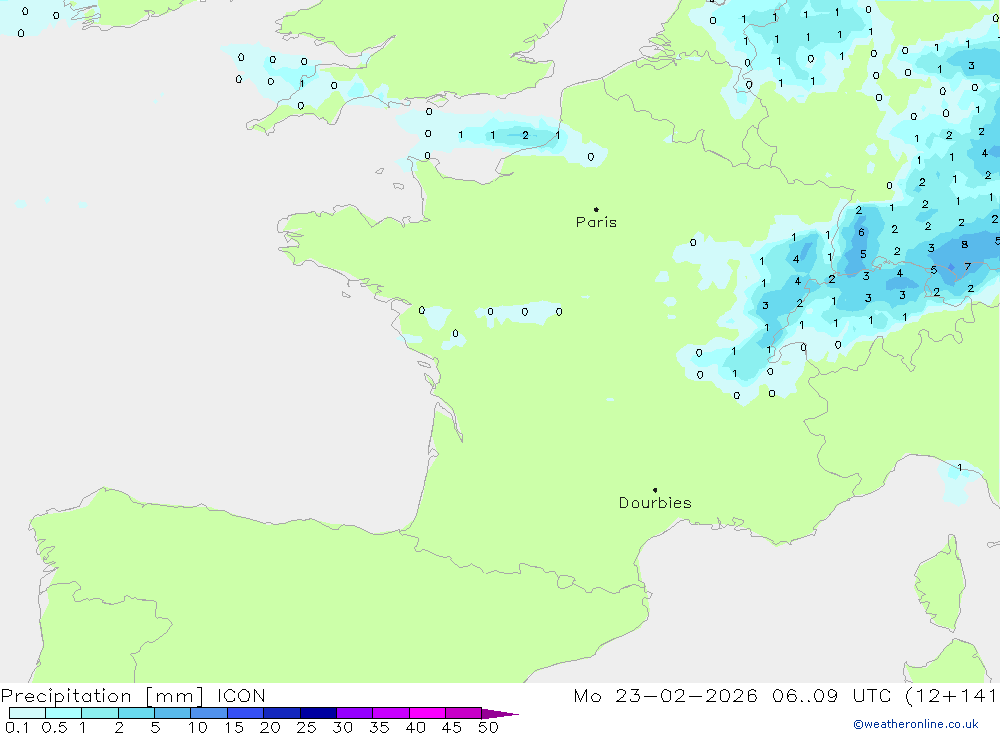Click the Dourbies city marker dot
Viewport: 1000px width, 733px height.
click(x=655, y=490)
